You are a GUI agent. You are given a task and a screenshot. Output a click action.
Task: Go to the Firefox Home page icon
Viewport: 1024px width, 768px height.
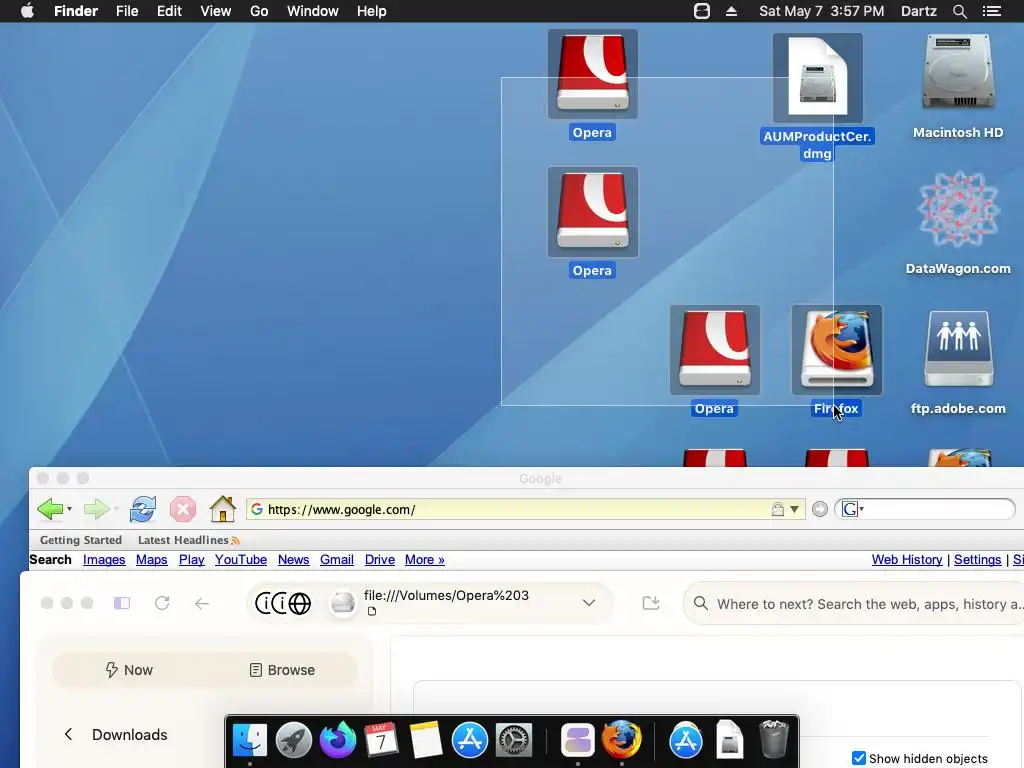click(222, 509)
